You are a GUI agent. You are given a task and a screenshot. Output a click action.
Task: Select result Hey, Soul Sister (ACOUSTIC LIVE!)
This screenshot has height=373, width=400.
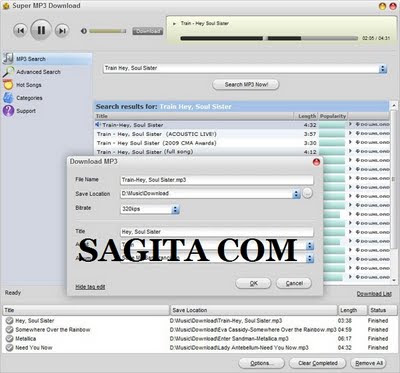point(206,134)
